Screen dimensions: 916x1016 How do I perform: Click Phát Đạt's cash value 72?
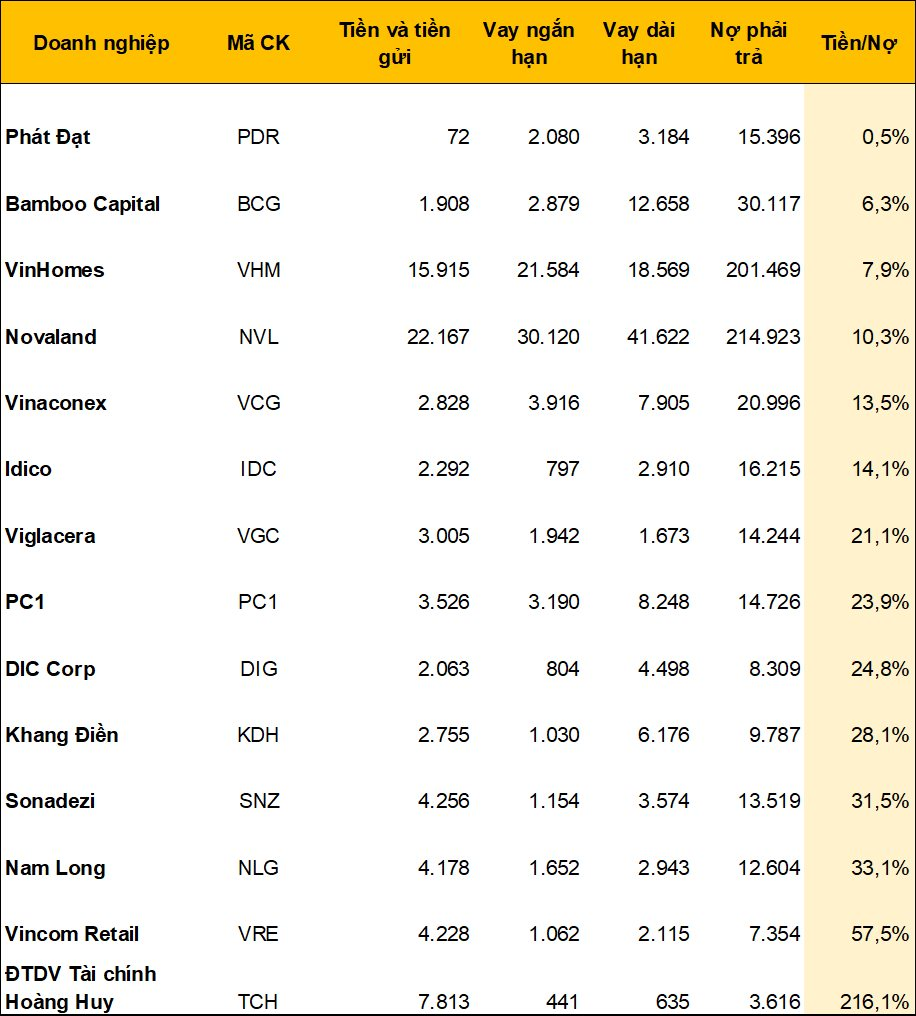pos(458,137)
